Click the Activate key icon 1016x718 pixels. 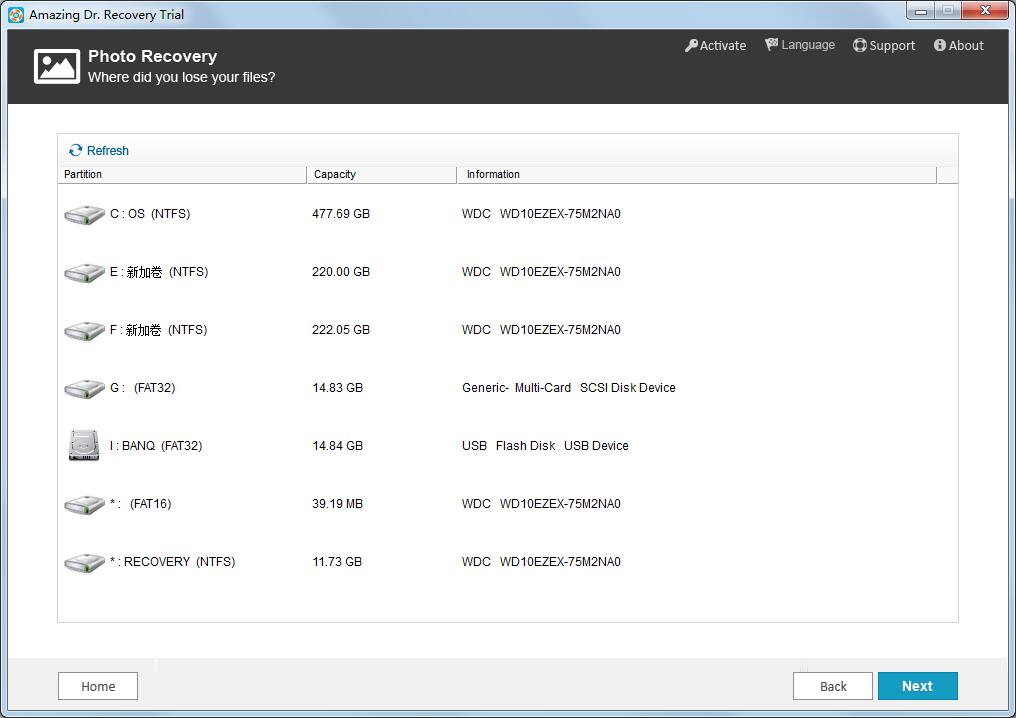691,45
